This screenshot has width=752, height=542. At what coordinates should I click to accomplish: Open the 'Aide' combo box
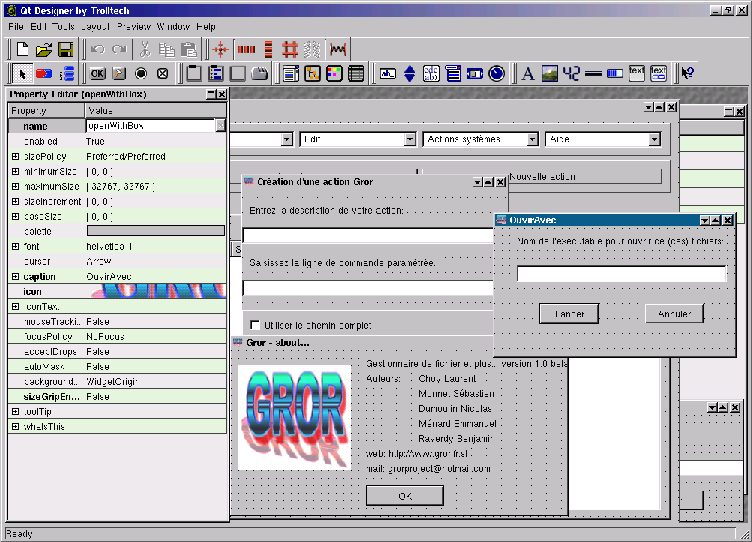(602, 139)
